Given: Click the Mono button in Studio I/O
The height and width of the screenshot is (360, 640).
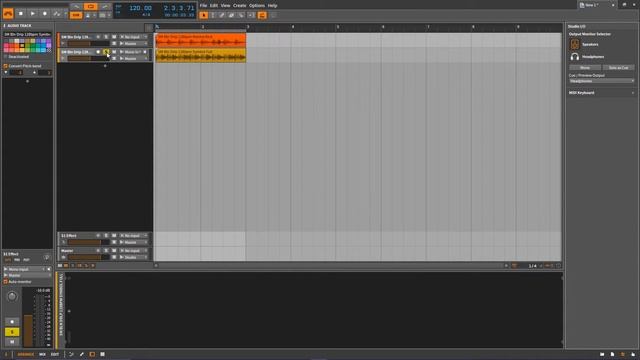Looking at the screenshot, I should coord(585,68).
